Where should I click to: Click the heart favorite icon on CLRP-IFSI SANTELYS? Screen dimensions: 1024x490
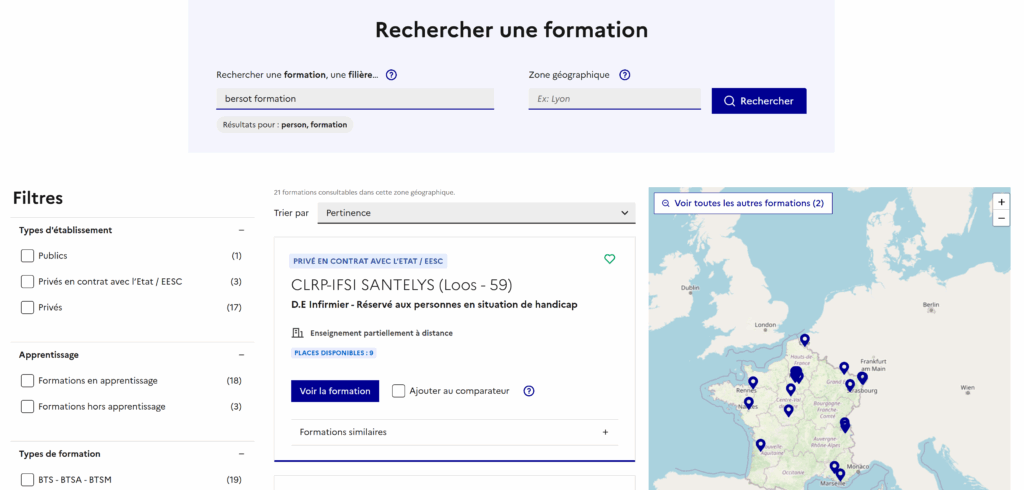tap(610, 259)
